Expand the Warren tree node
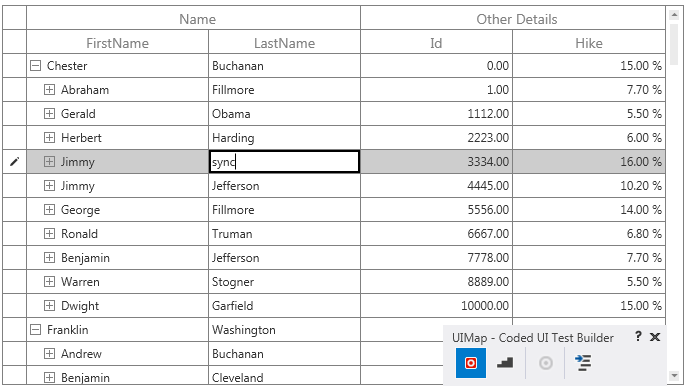 [50, 282]
